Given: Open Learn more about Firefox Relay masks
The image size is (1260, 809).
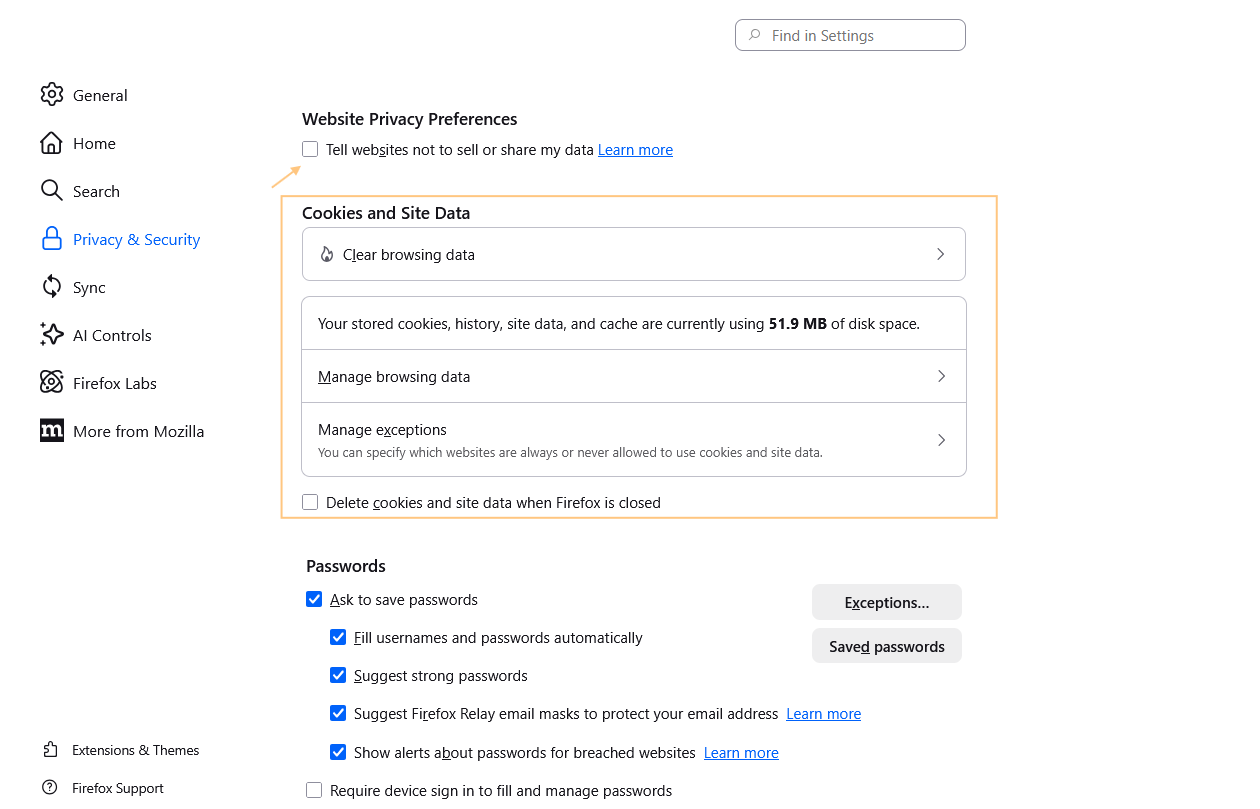Looking at the screenshot, I should click(823, 713).
